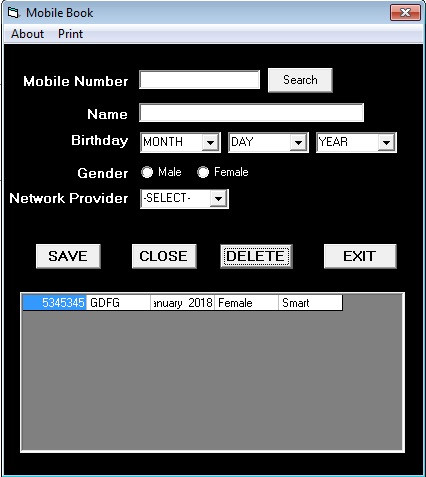This screenshot has width=426, height=477.
Task: Click the Mobile Book title bar icon
Action: coord(13,13)
